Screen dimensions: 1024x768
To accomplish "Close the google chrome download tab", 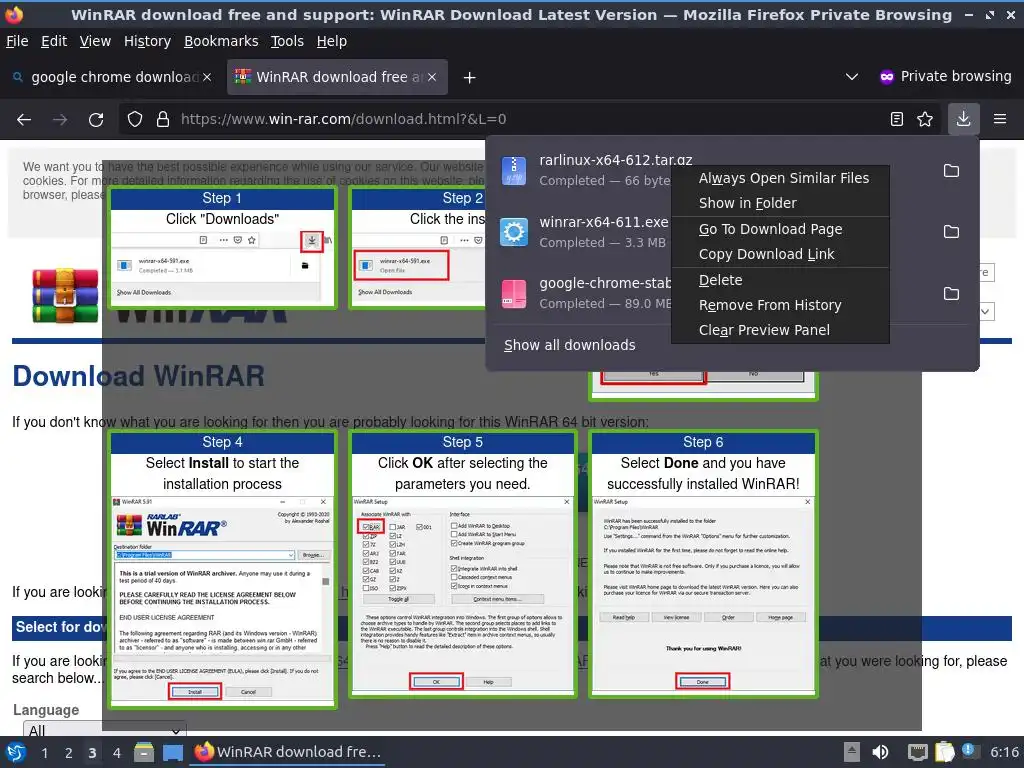I will pyautogui.click(x=206, y=77).
